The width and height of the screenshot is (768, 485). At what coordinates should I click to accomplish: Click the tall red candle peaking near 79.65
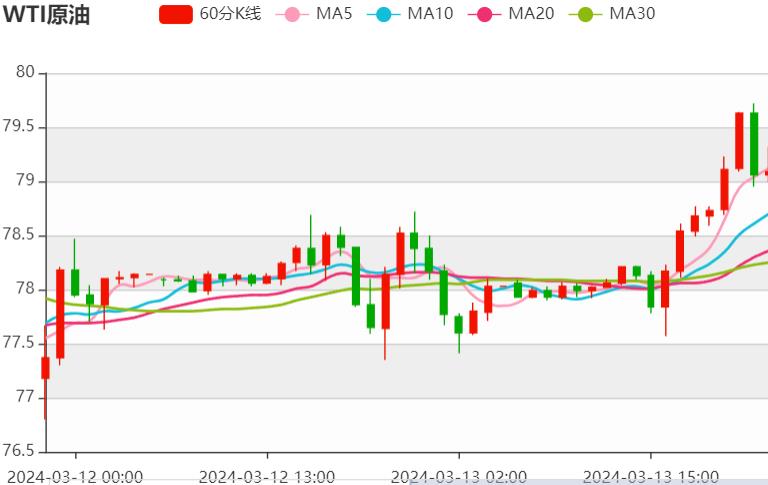tap(739, 141)
